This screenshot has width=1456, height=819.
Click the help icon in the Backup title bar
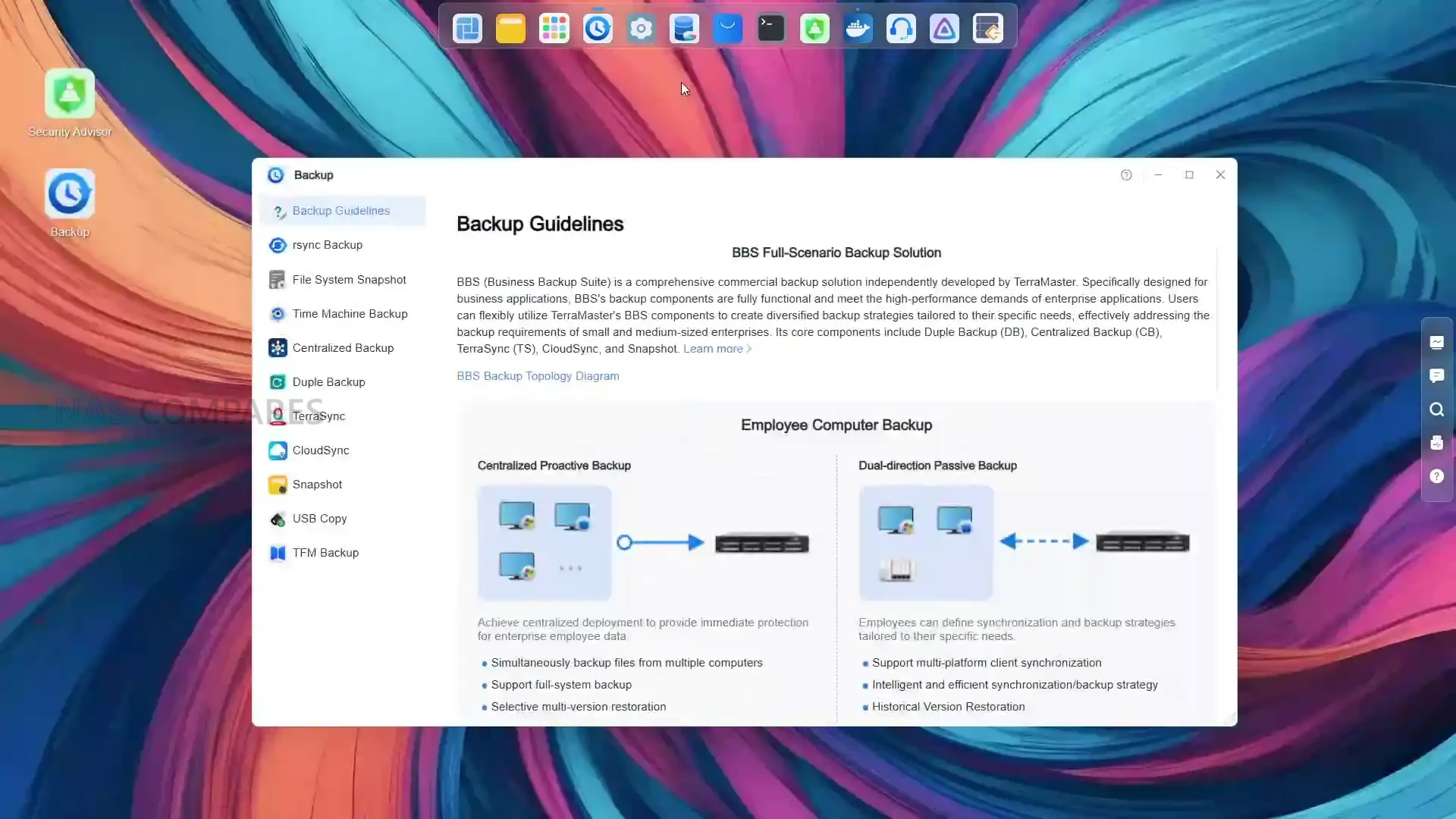[1126, 175]
